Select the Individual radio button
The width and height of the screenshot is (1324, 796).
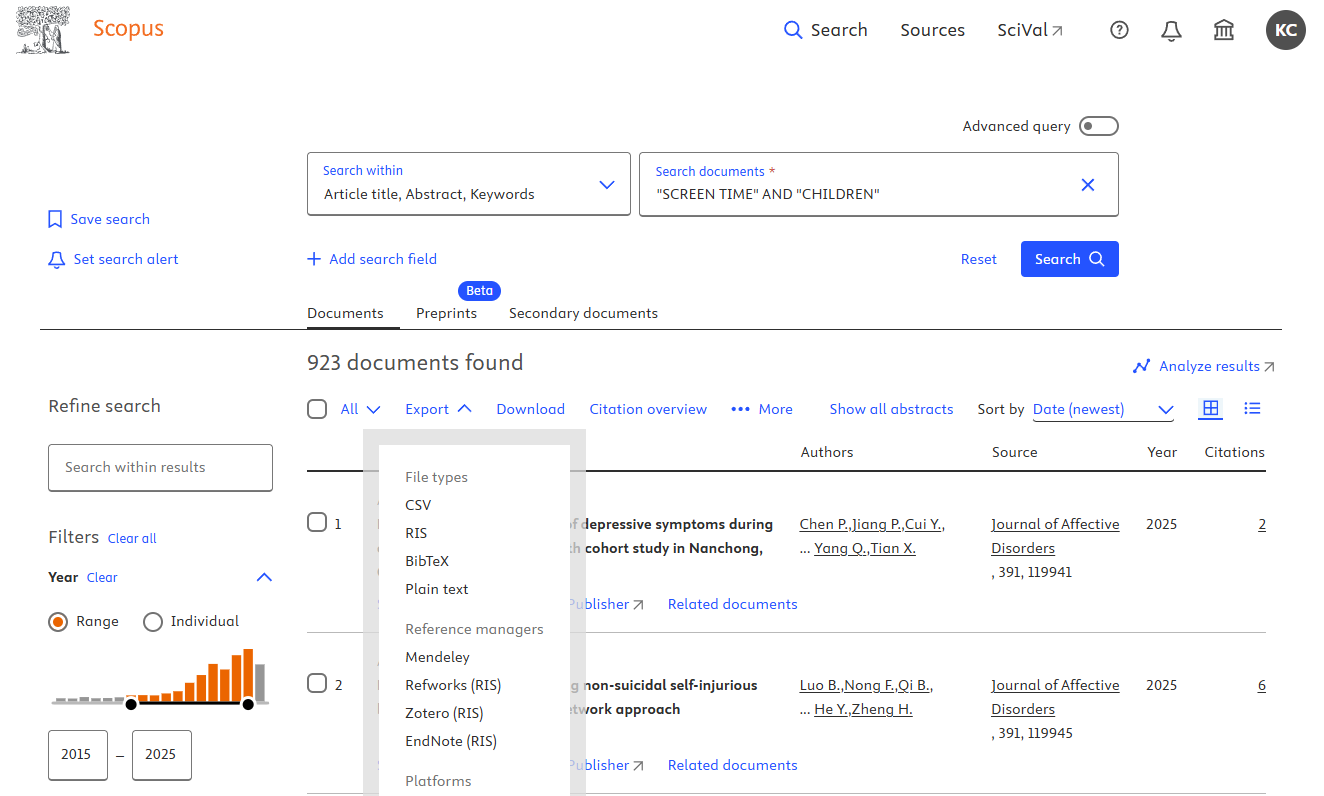point(153,622)
